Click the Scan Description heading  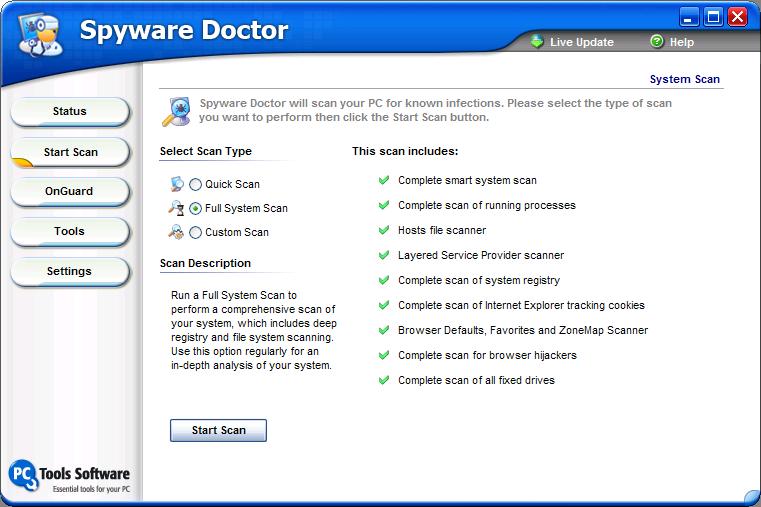(205, 263)
